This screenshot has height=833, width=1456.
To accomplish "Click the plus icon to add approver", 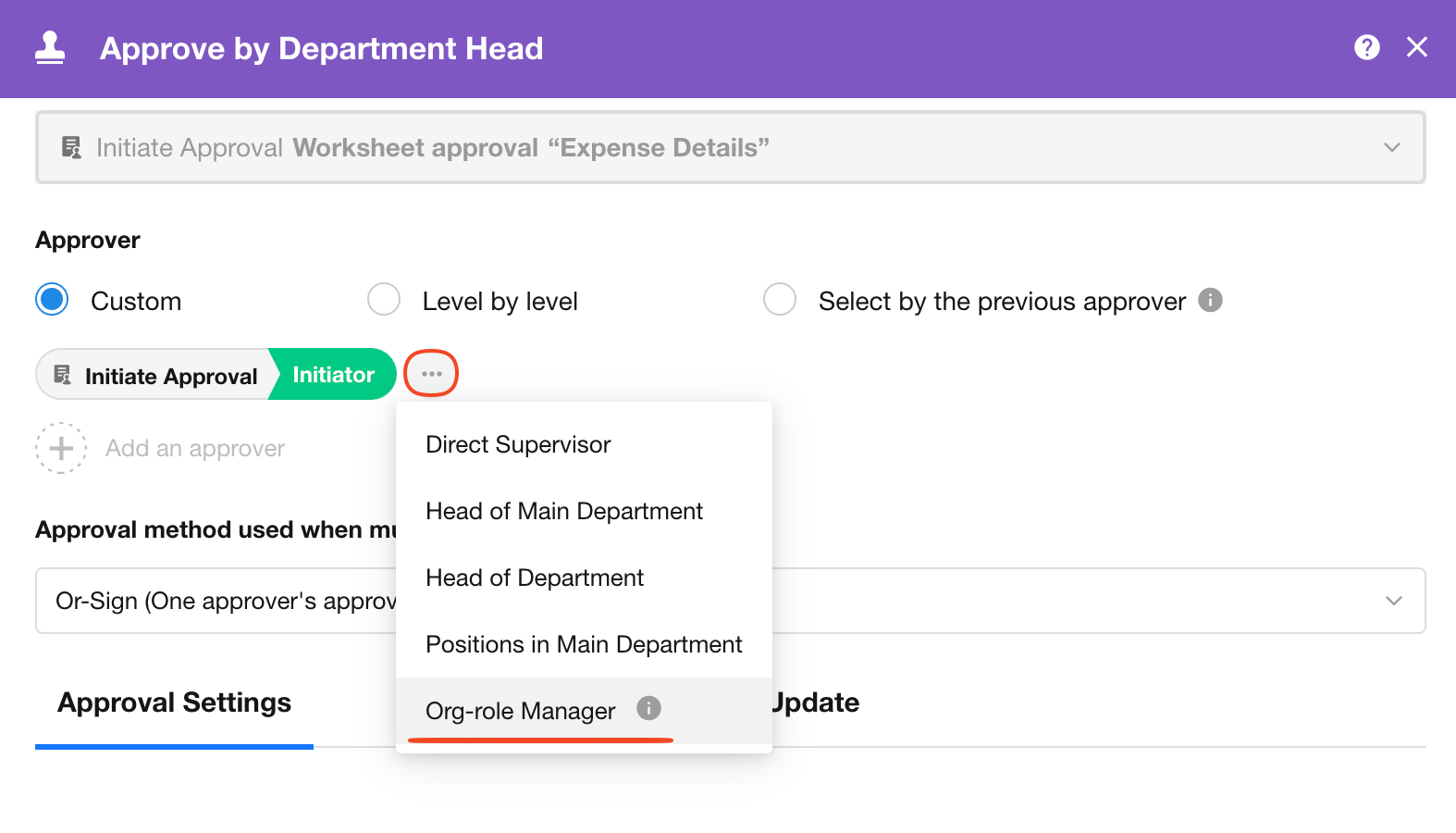I will tap(61, 448).
